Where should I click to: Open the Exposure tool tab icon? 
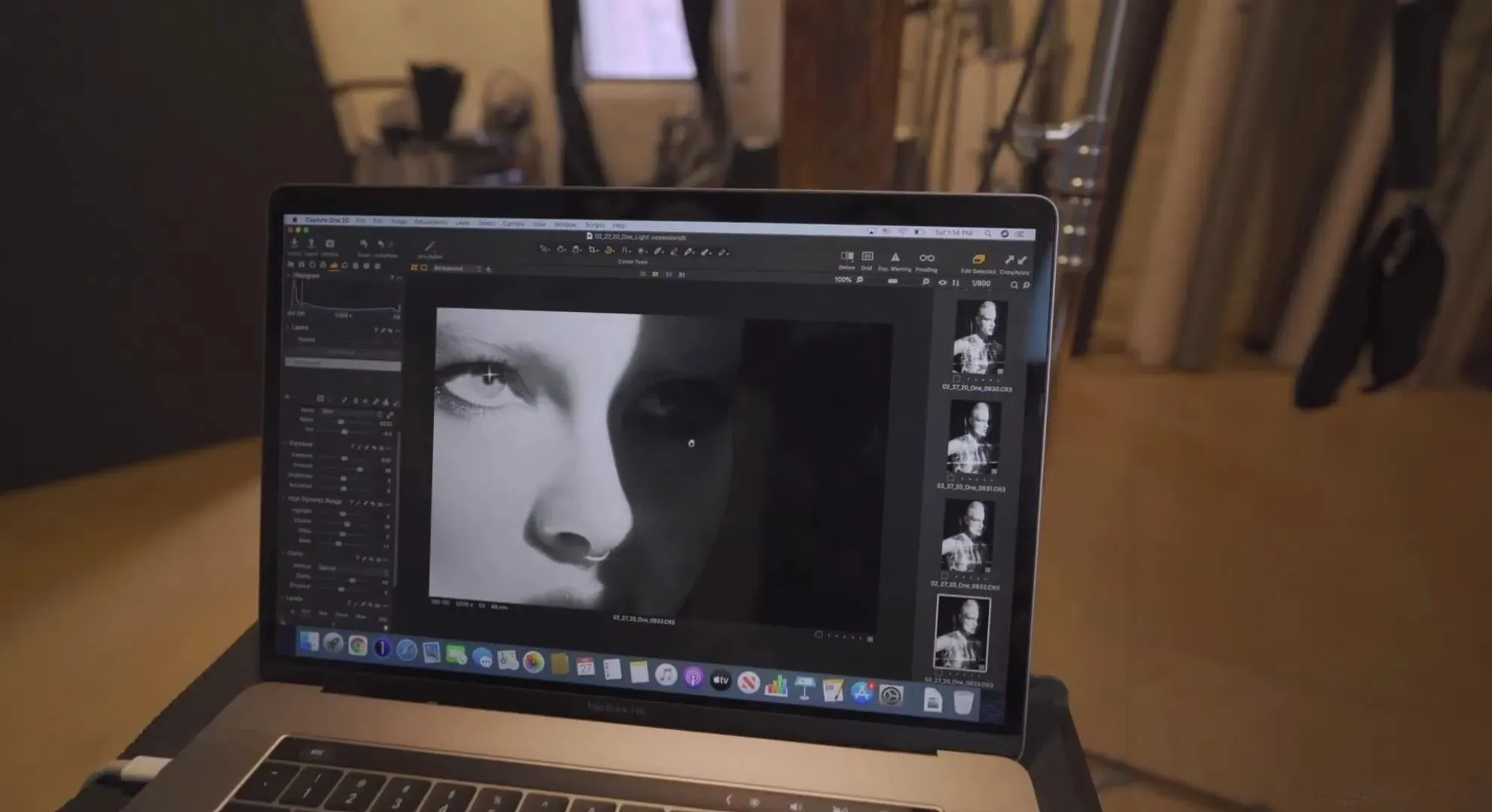334,265
